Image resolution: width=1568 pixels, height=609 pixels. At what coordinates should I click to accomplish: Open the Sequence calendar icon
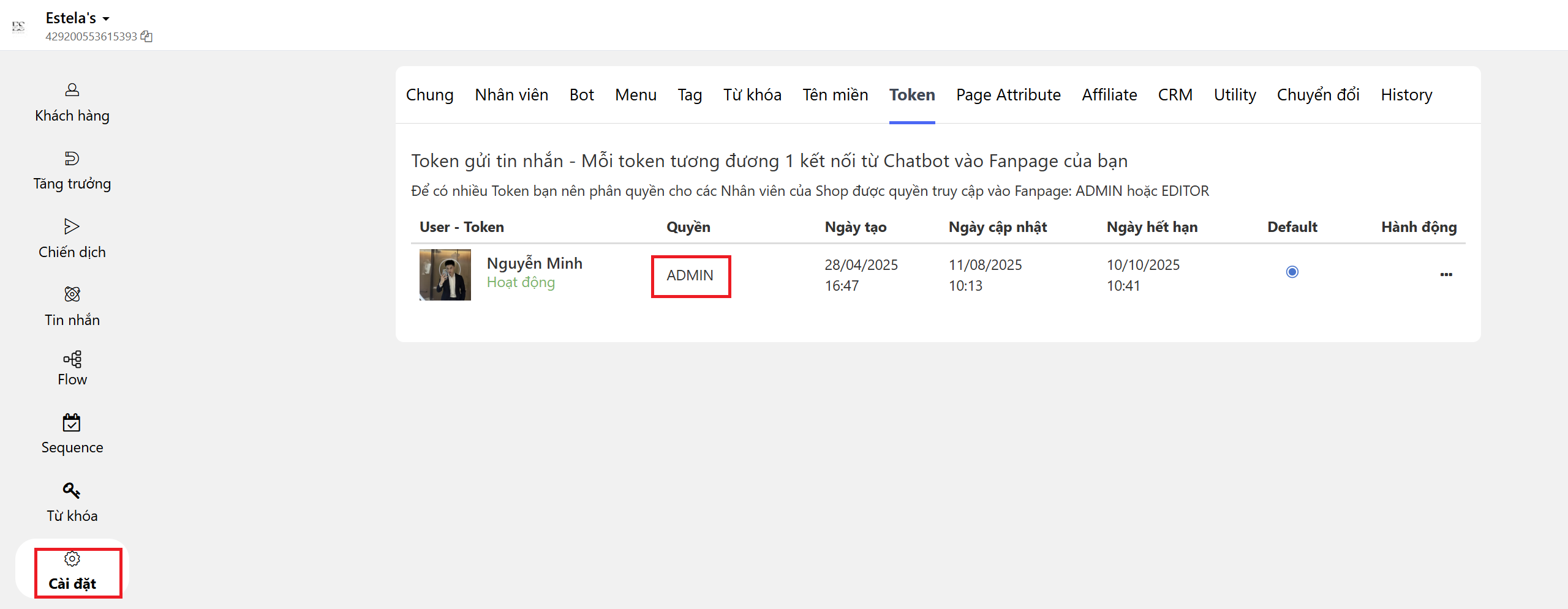click(72, 422)
